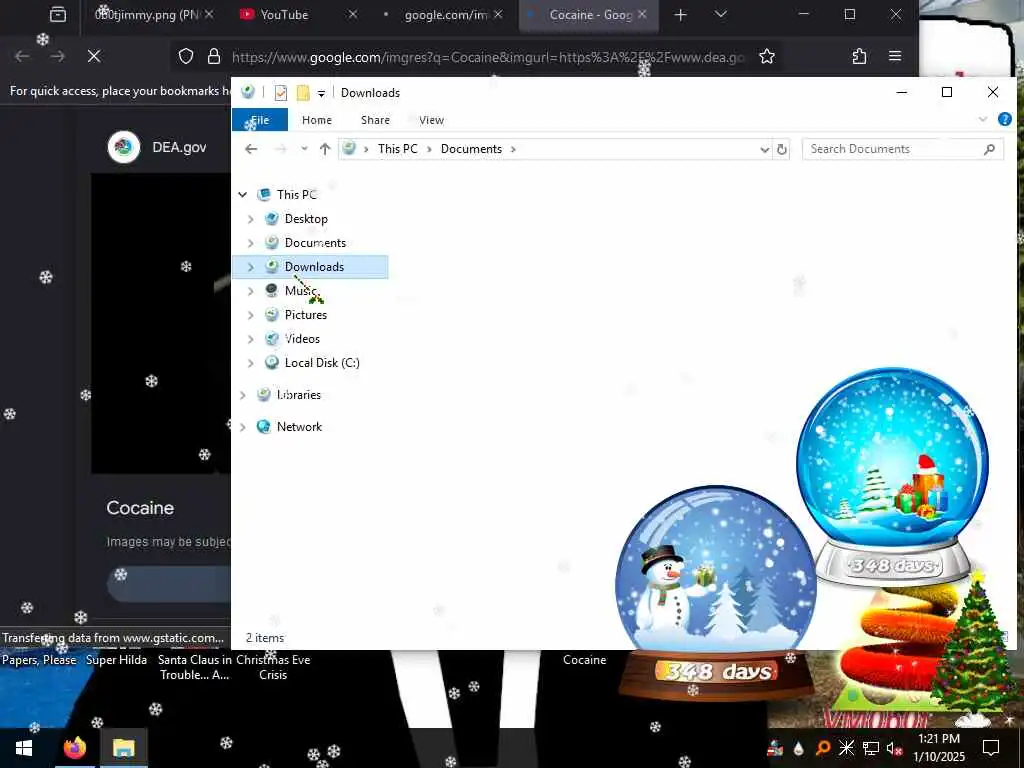Screen dimensions: 1024x768
Task: Select This PC in the address breadcrumb
Action: (397, 149)
